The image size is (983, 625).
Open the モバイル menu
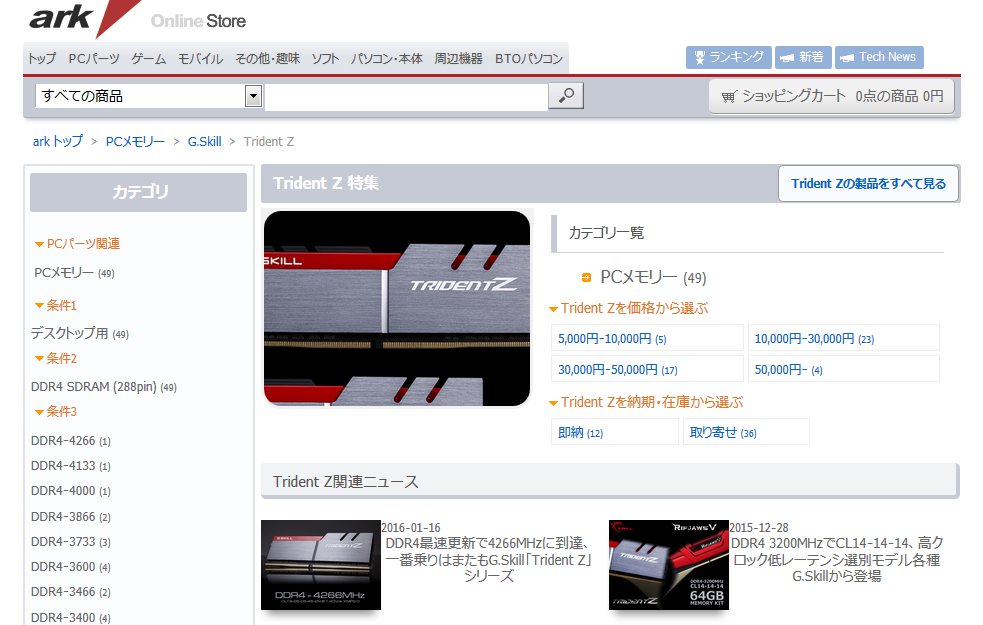point(201,58)
